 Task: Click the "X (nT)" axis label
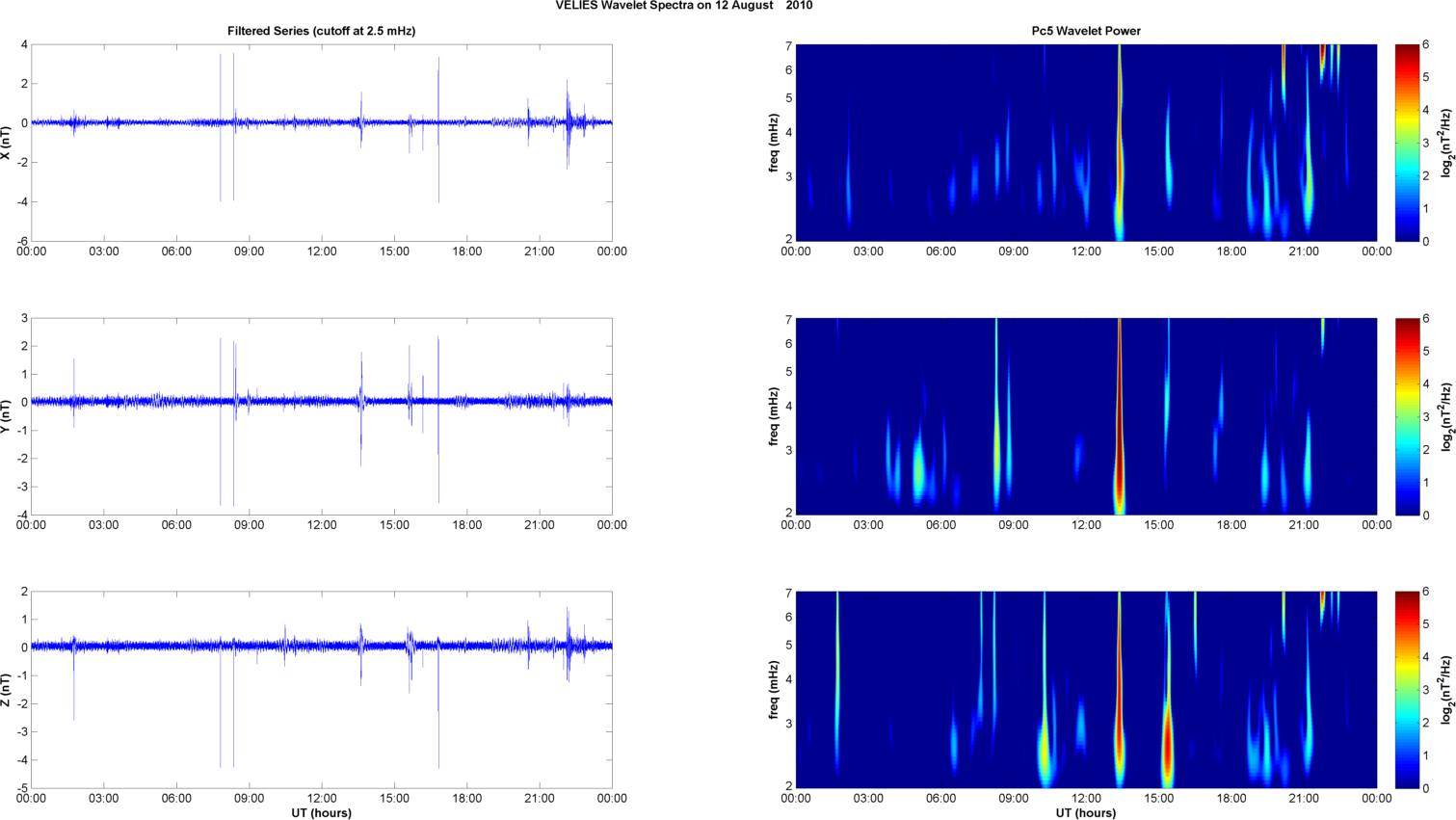click(x=7, y=143)
